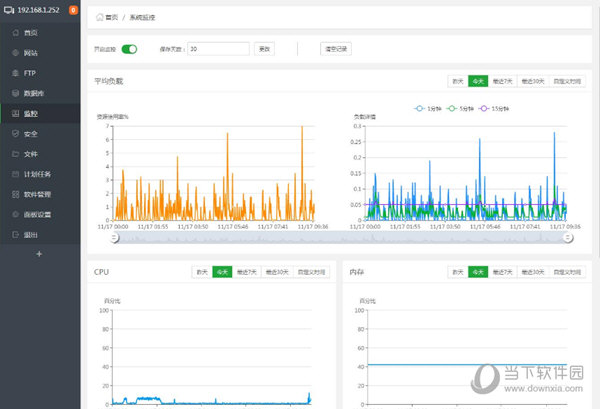
Task: Click the right handle of the load chart zoom slider
Action: [568, 238]
